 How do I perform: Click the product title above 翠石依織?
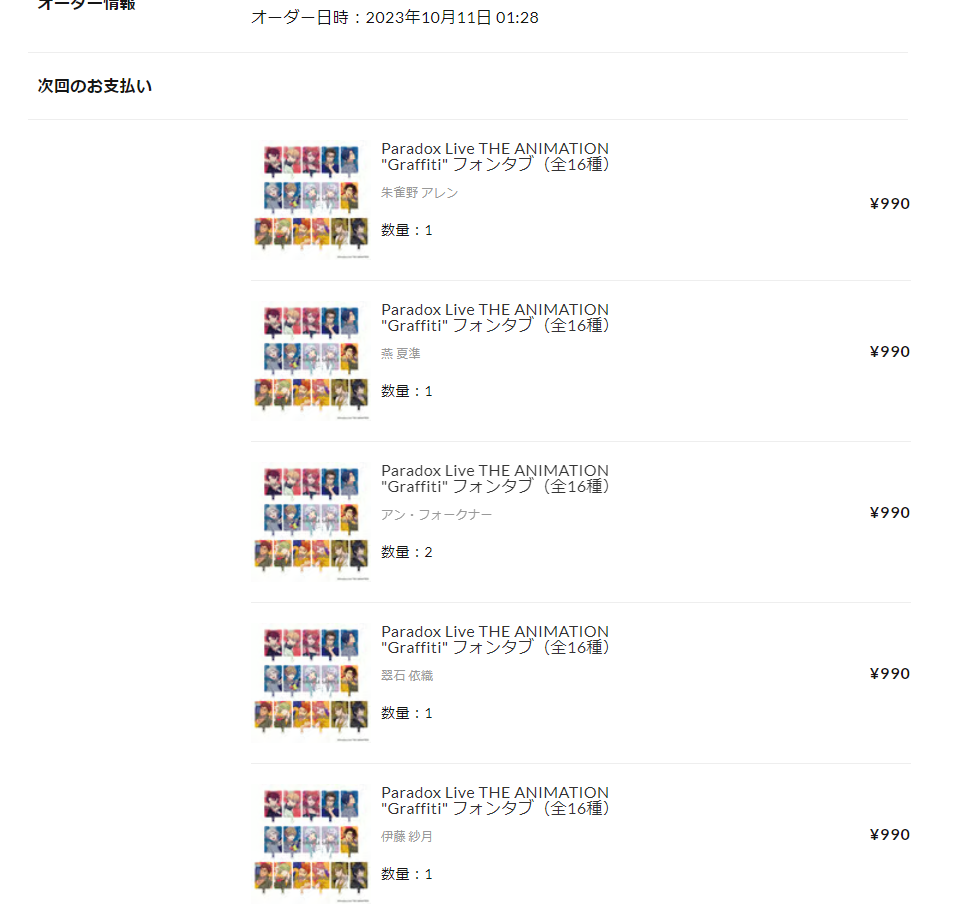495,640
